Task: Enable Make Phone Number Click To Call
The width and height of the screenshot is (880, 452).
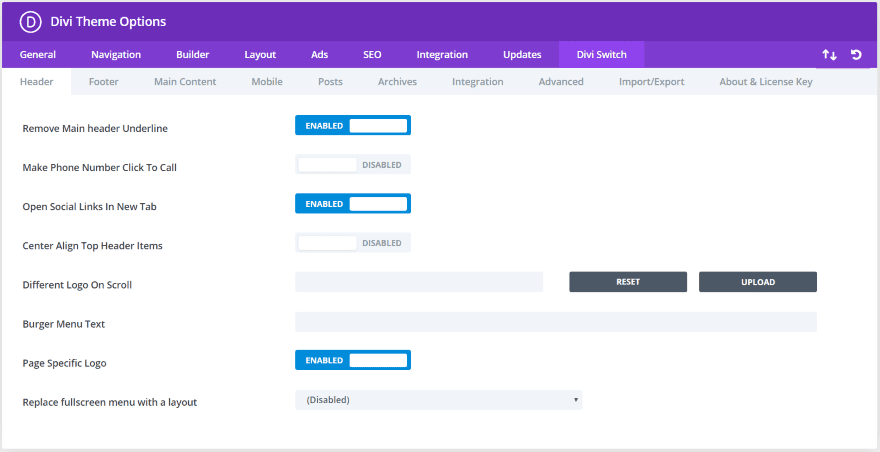Action: (353, 165)
